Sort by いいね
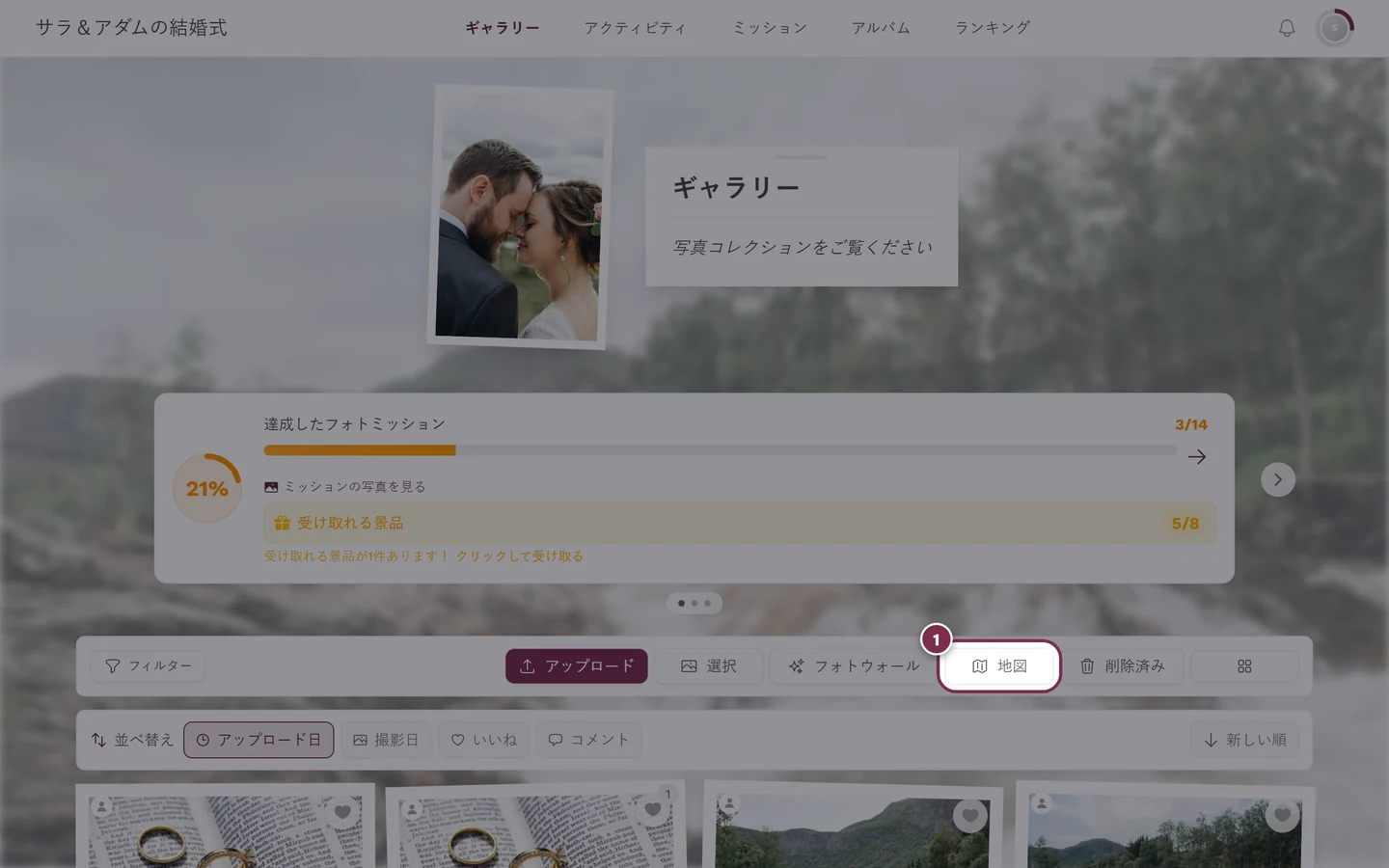 484,740
